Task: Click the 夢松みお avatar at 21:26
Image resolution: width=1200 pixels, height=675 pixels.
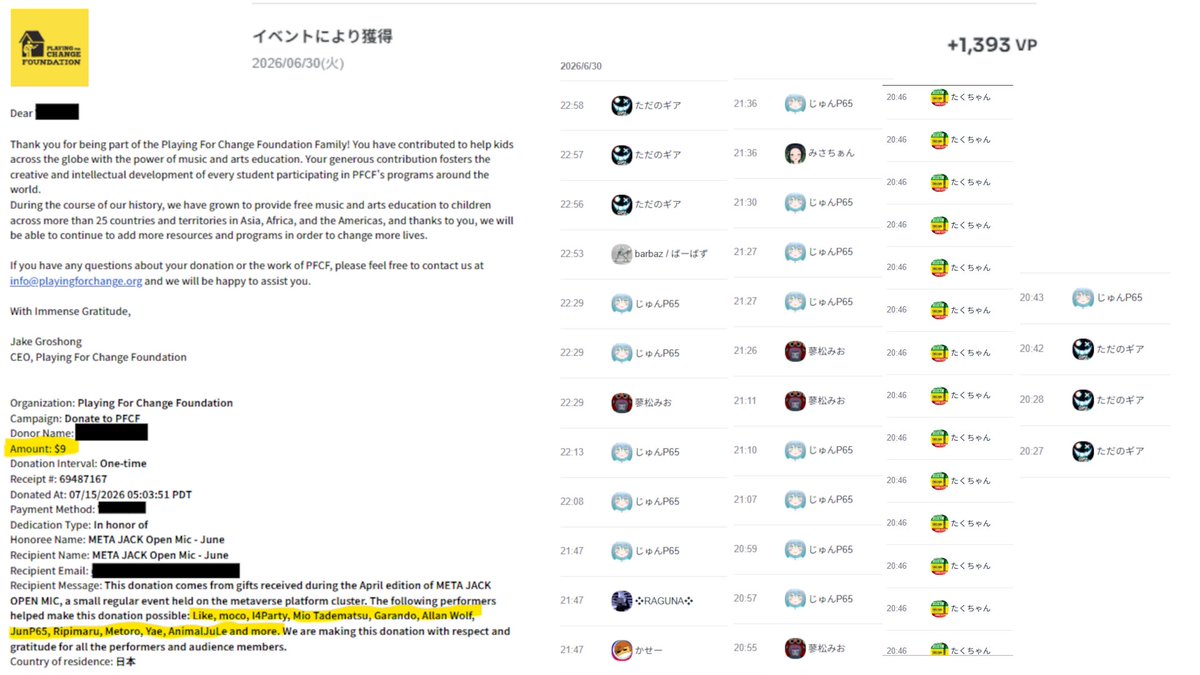Action: point(795,351)
